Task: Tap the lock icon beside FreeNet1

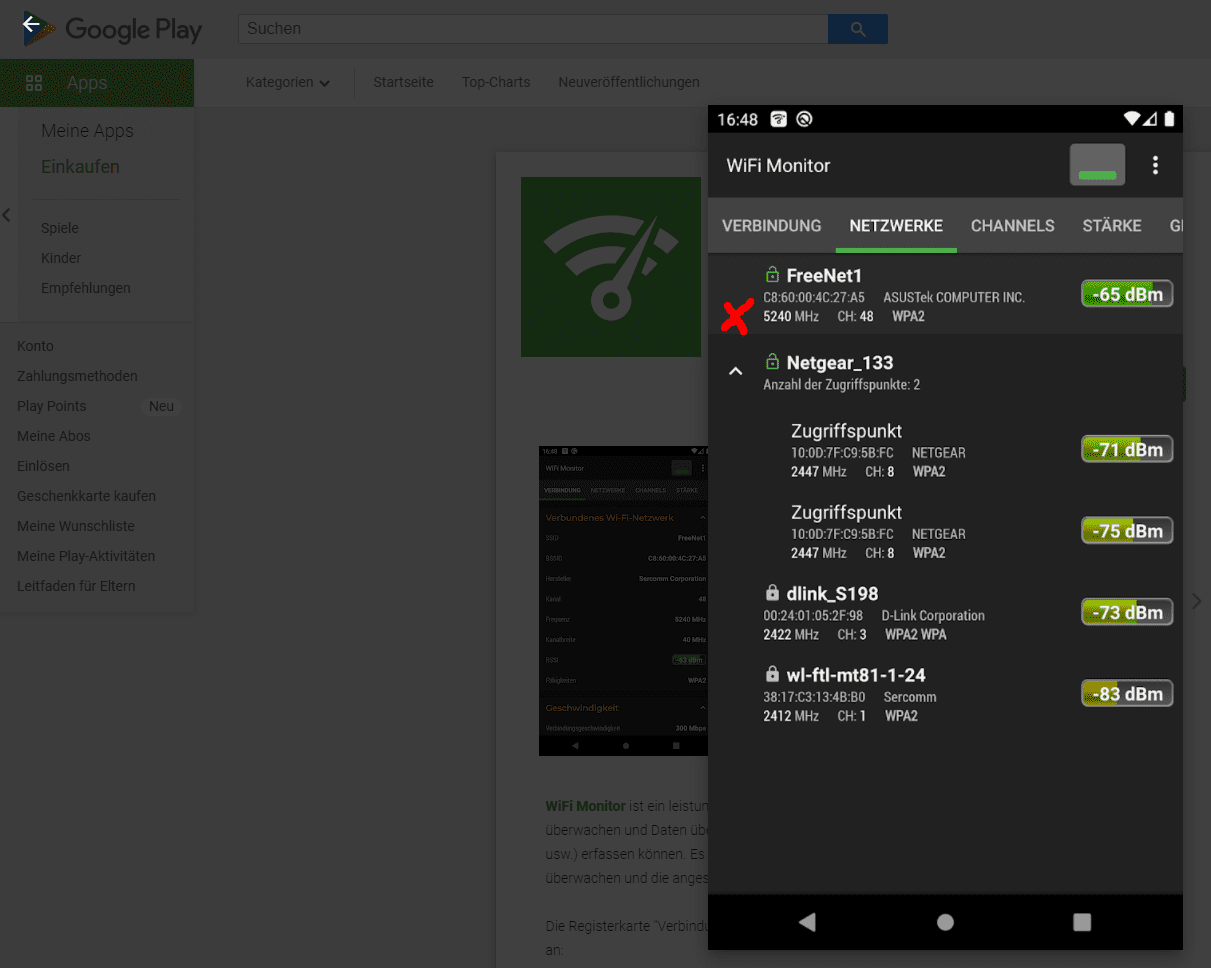Action: [x=771, y=274]
